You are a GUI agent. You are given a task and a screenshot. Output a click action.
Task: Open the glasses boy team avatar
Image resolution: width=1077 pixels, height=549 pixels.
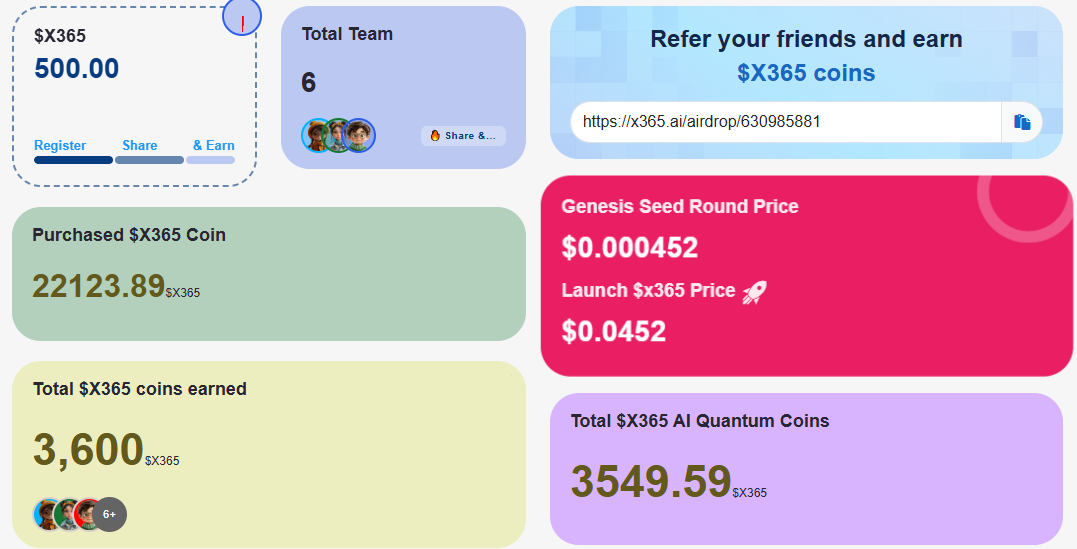click(x=359, y=135)
